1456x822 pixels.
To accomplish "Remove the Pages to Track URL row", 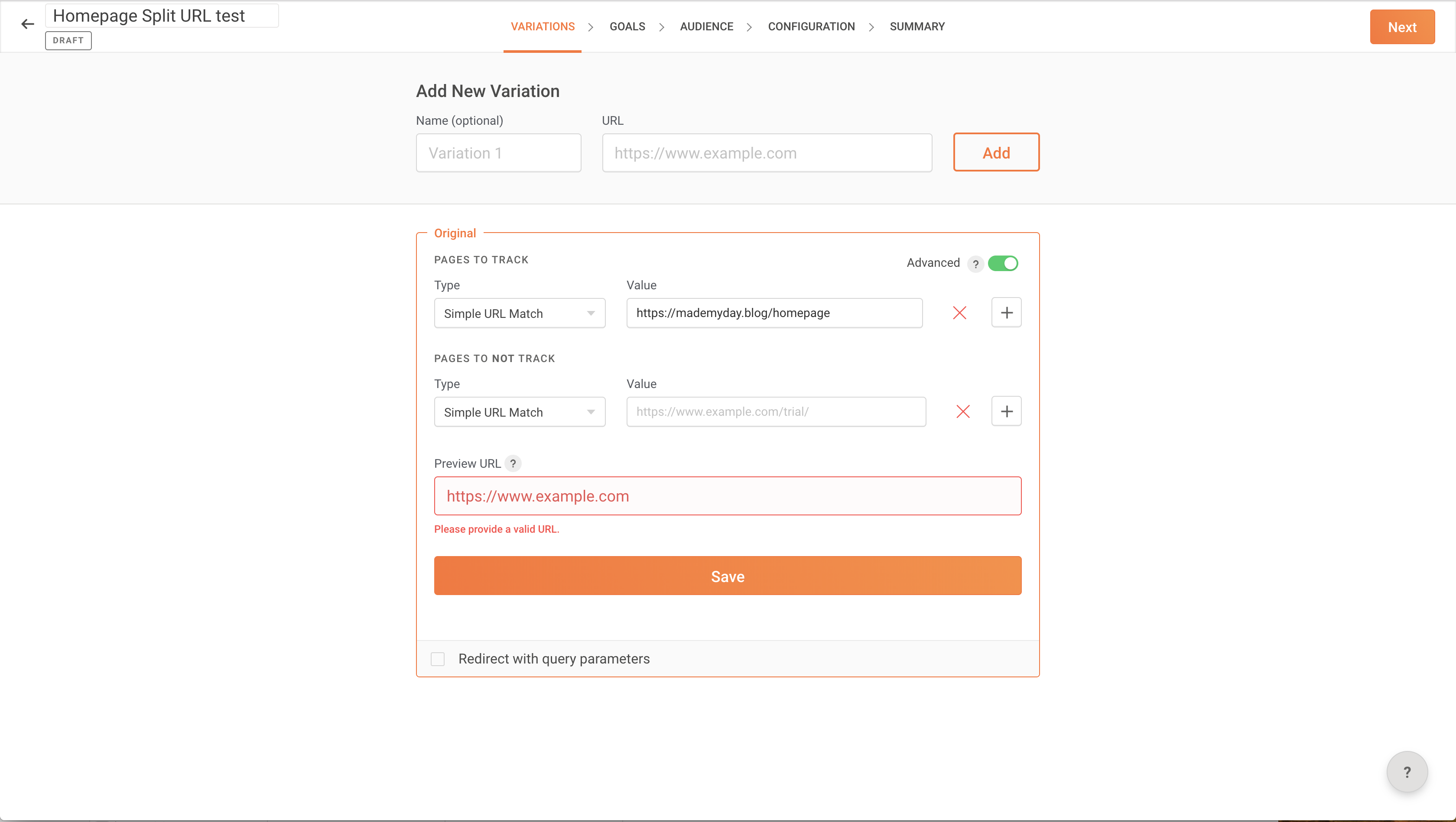I will pyautogui.click(x=959, y=313).
